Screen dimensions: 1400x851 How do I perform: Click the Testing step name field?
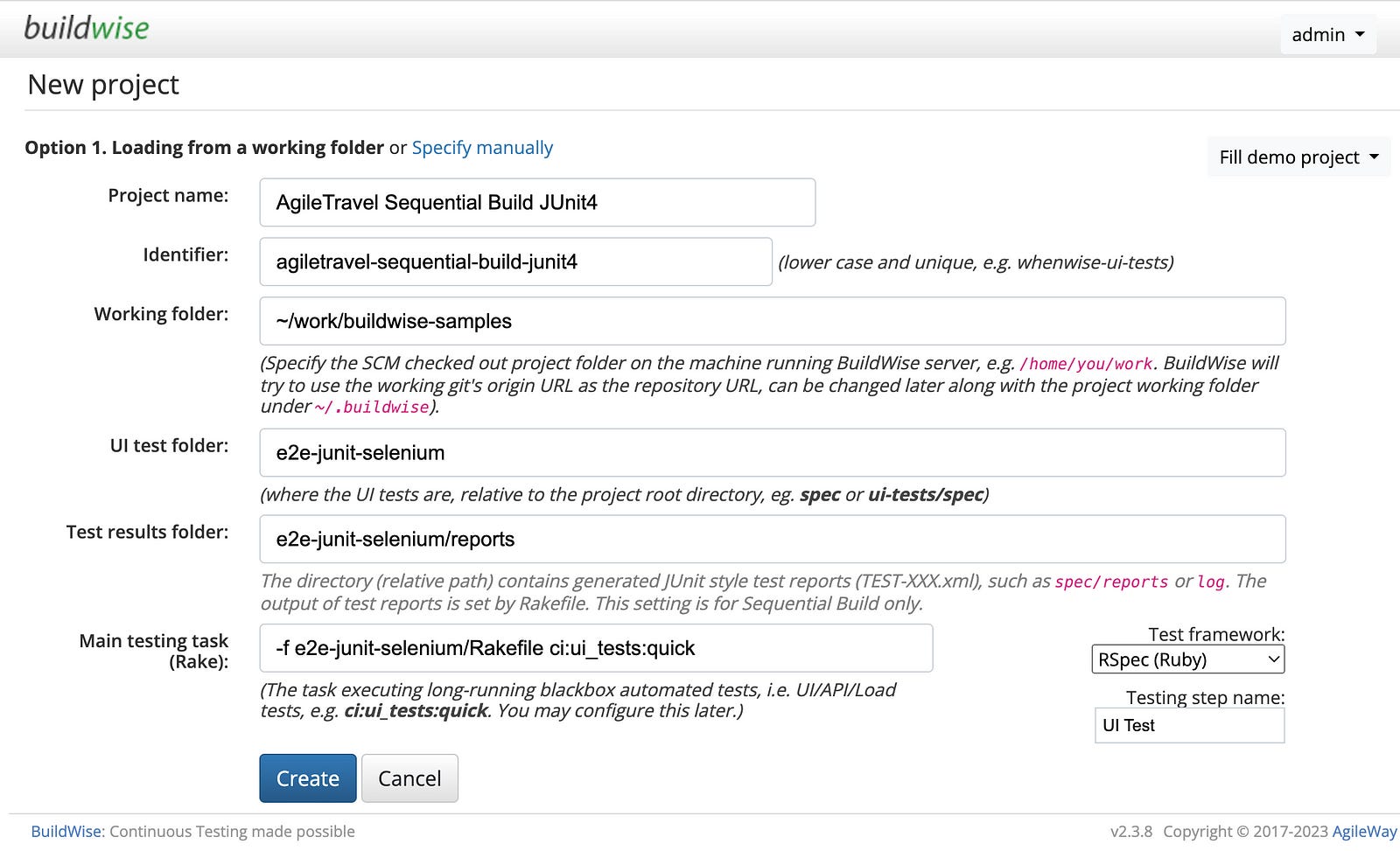click(1189, 725)
